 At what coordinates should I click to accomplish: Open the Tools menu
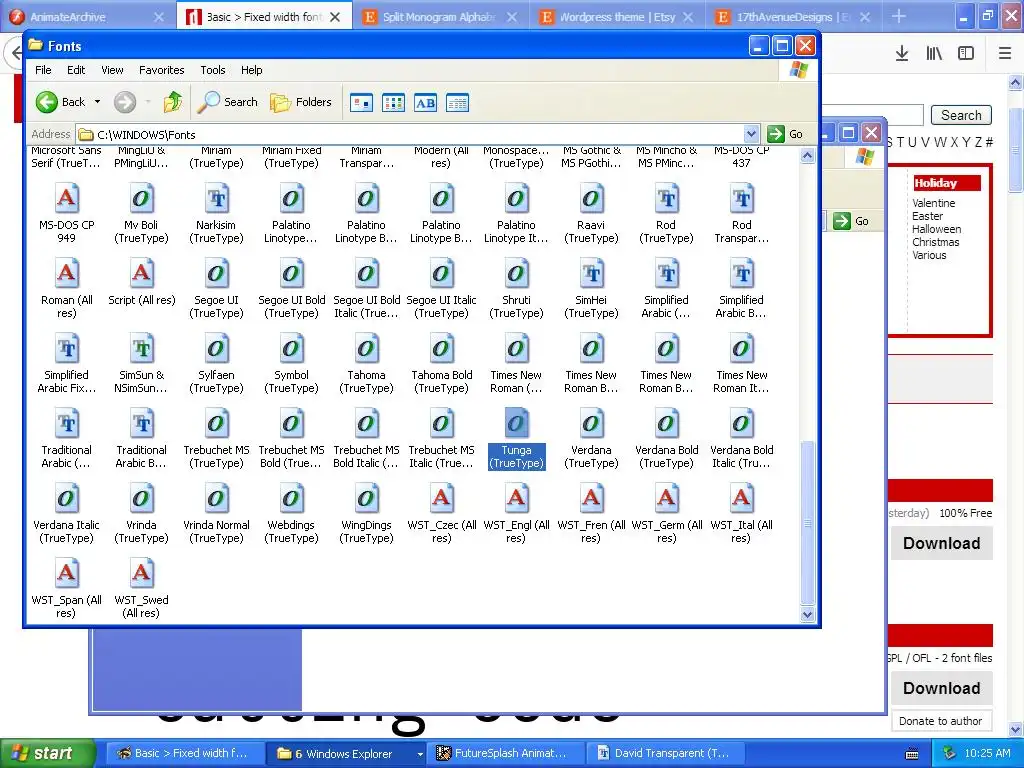pos(213,70)
